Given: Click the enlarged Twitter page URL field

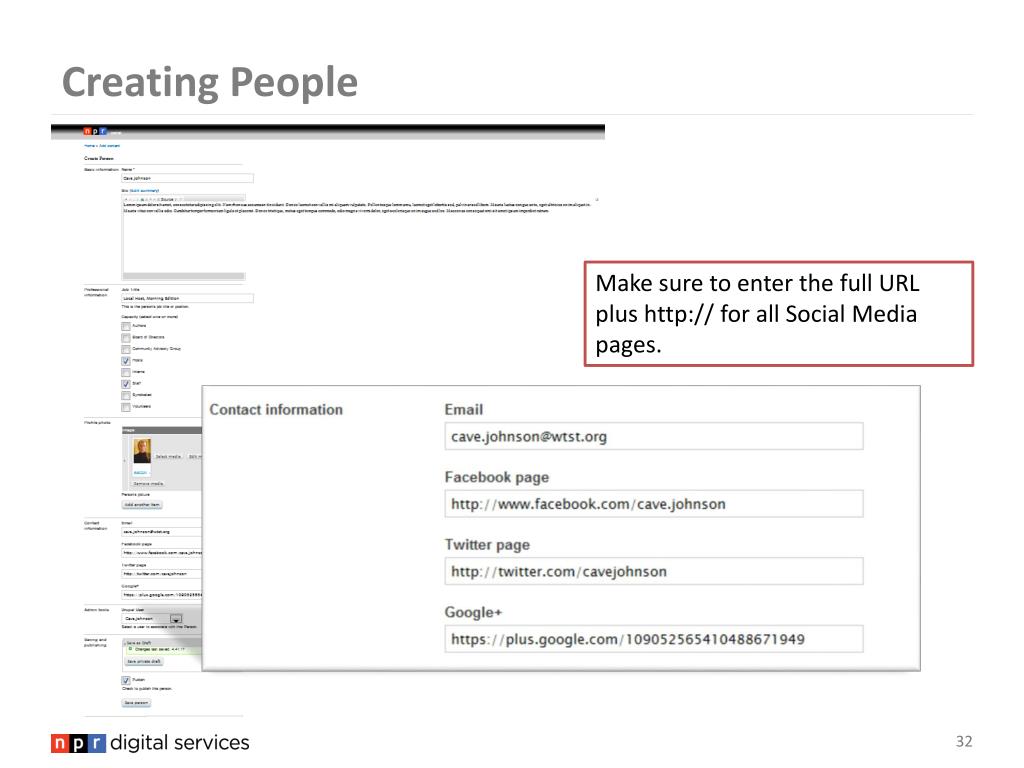Looking at the screenshot, I should tap(654, 571).
